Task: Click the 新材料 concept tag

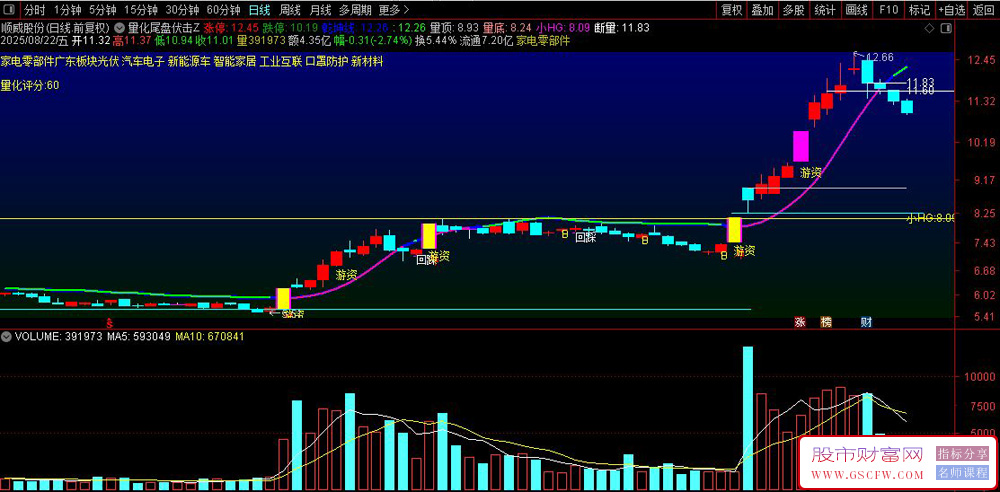Action: point(367,62)
